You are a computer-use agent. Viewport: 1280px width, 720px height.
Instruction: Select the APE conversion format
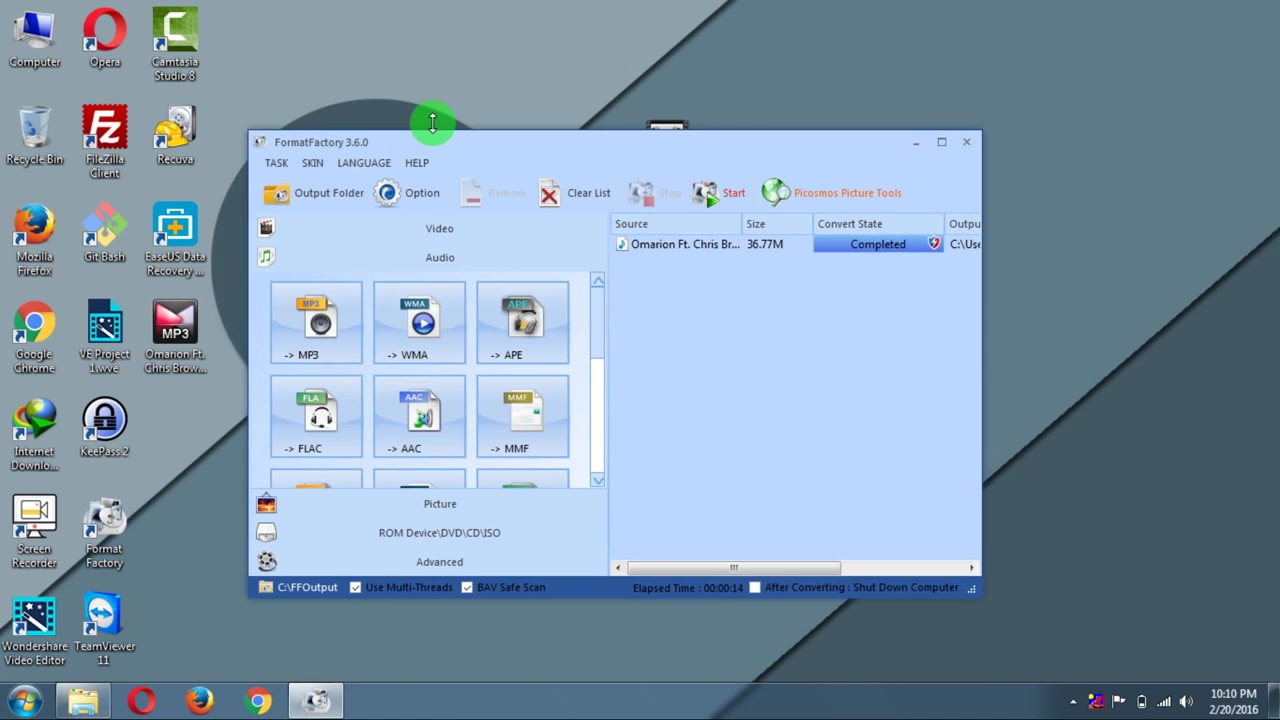(522, 322)
